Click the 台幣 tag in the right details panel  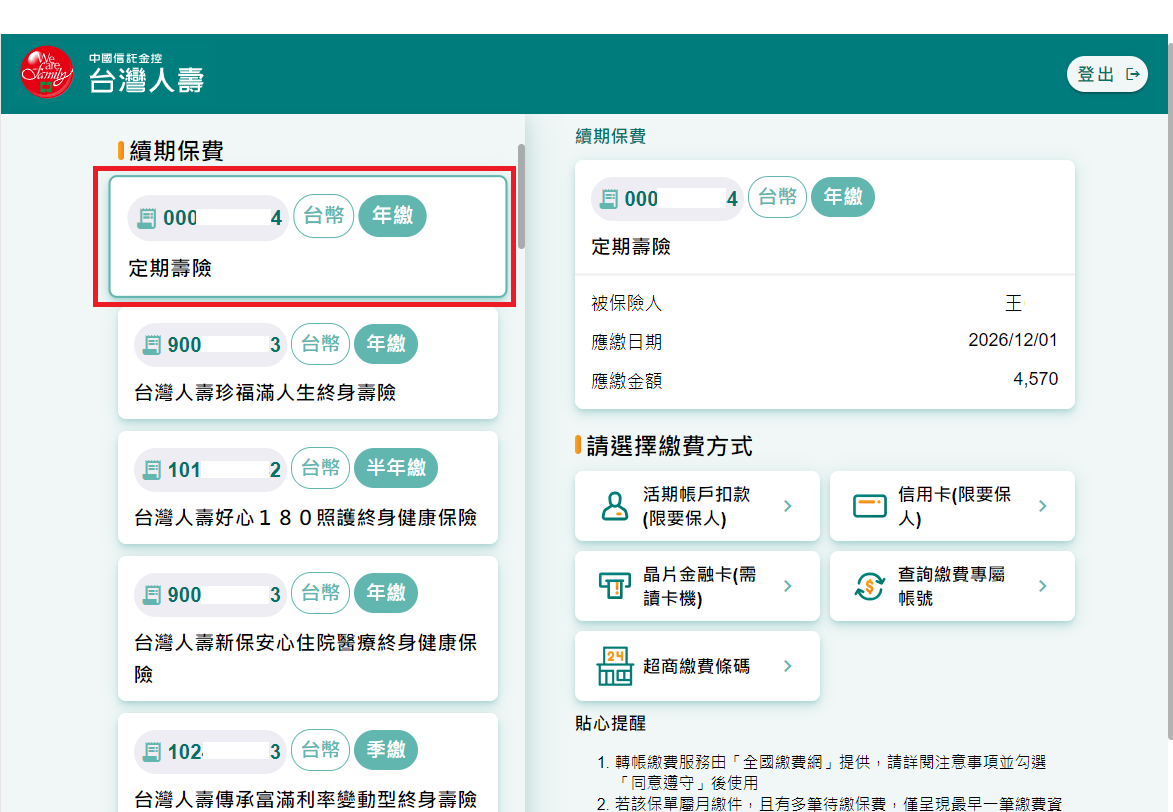(777, 197)
